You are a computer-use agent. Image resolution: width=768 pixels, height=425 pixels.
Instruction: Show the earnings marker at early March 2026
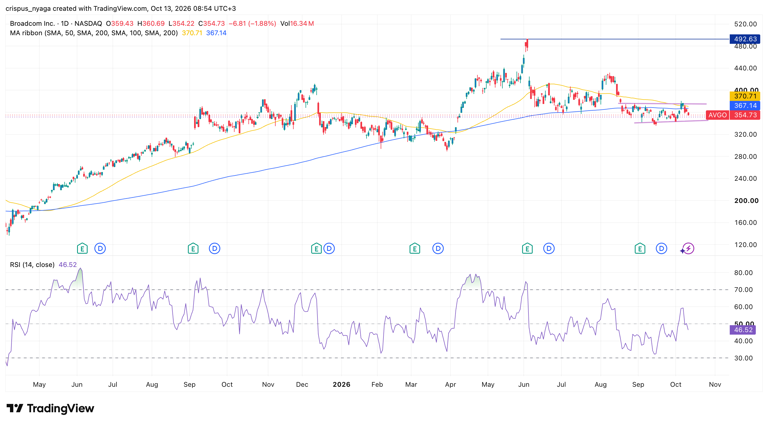point(414,249)
